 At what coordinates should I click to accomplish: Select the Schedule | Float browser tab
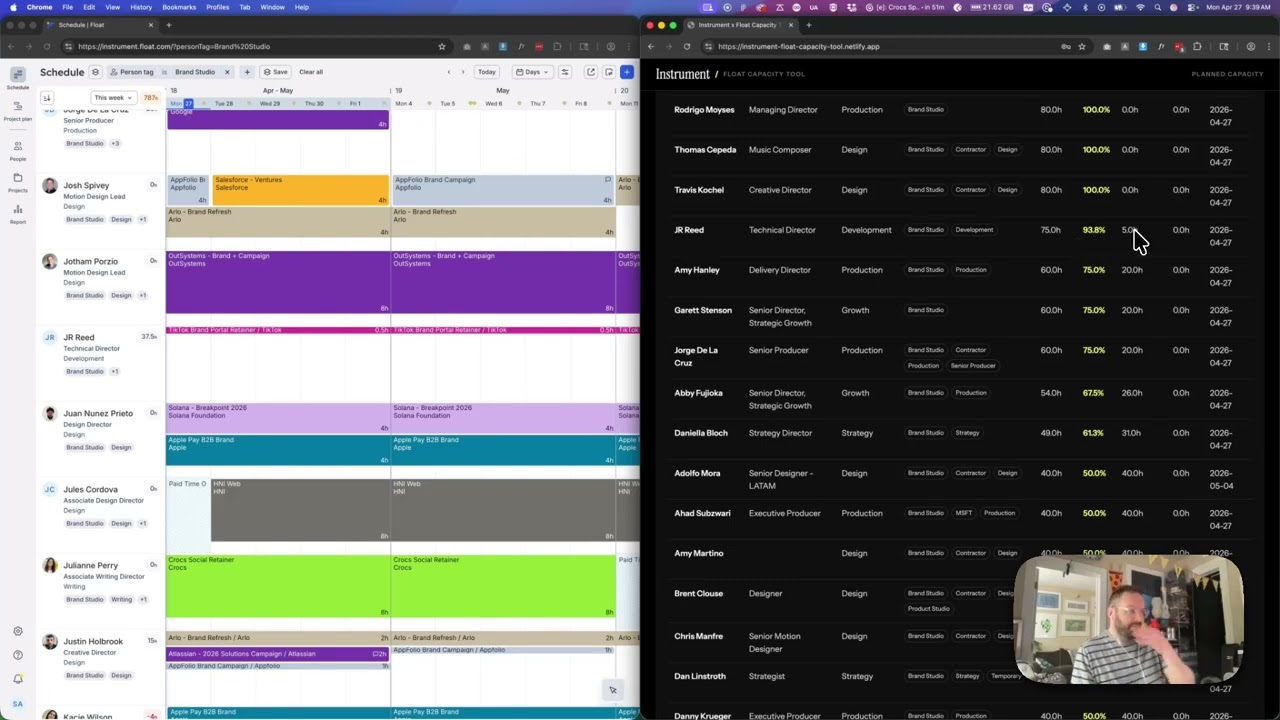pos(100,25)
